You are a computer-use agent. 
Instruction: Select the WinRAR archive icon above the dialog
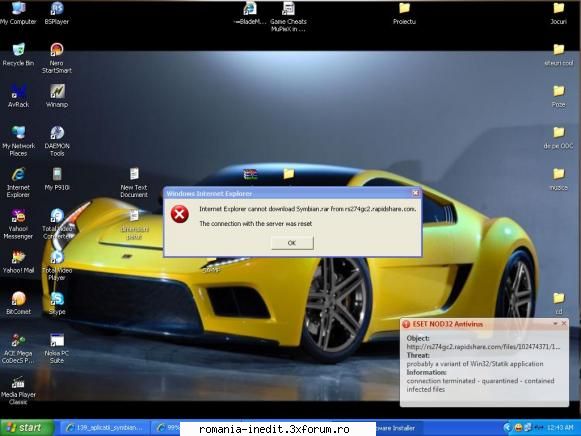click(250, 174)
